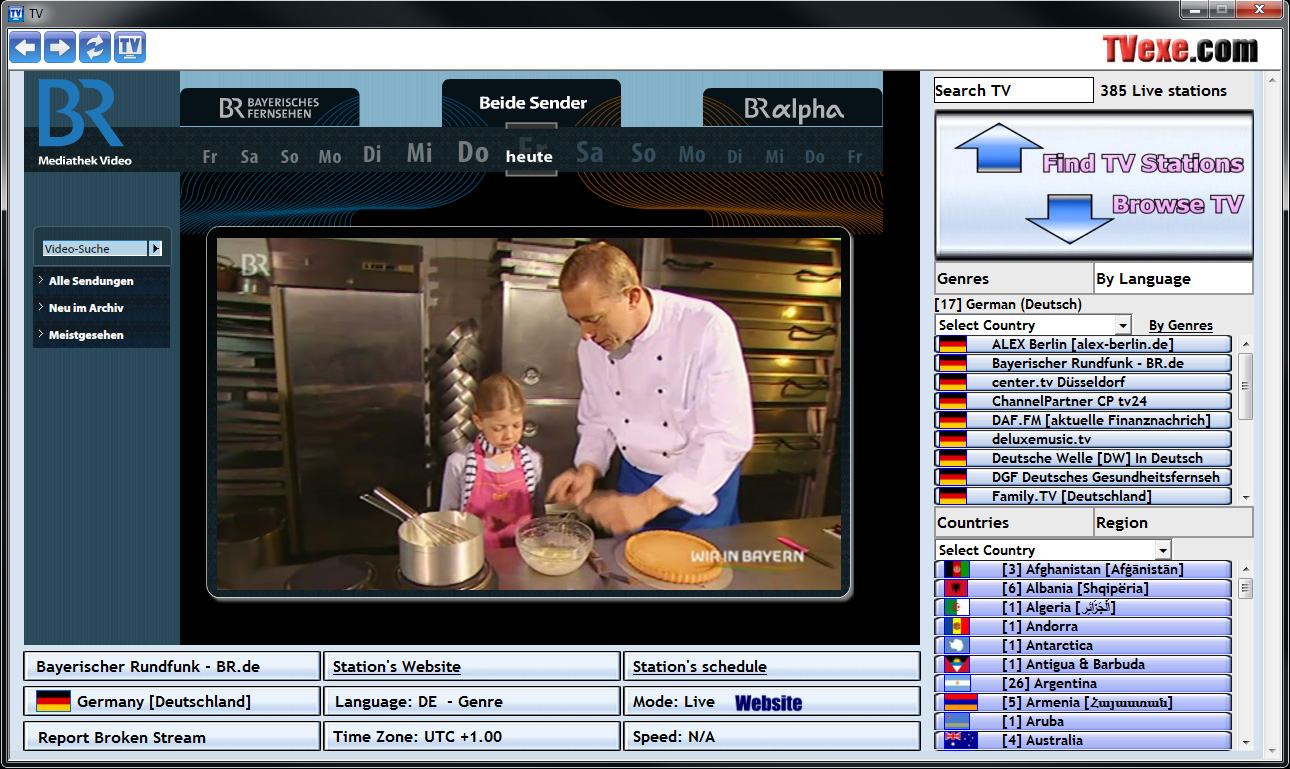This screenshot has width=1290, height=769.
Task: Click Time Zone: UTC +1.00 field
Action: [x=472, y=736]
